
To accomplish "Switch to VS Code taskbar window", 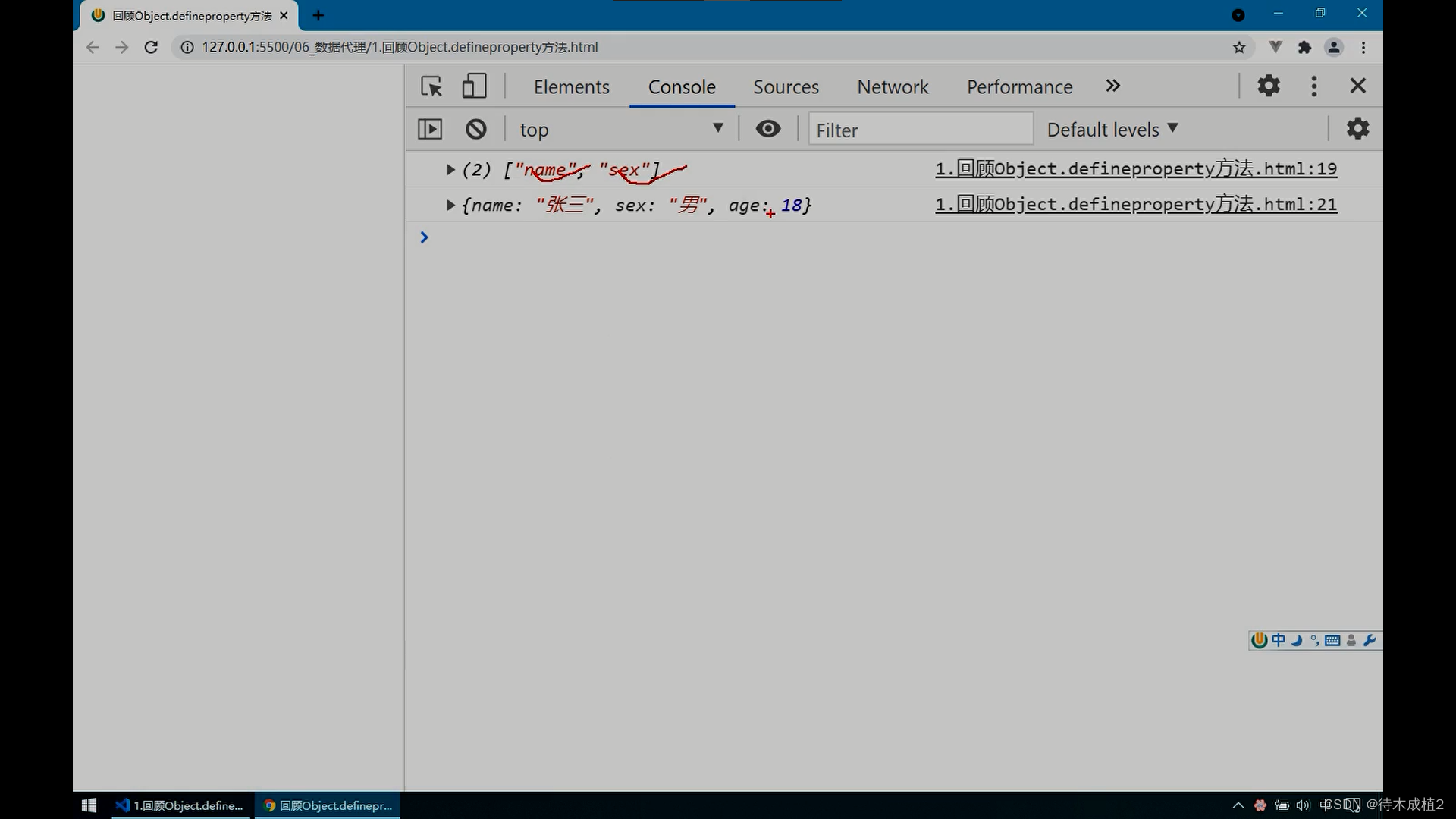I will pos(180,805).
